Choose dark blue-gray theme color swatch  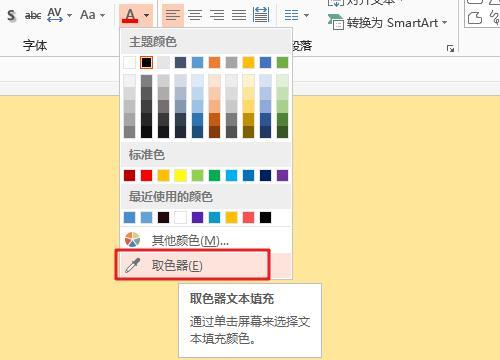[180, 62]
